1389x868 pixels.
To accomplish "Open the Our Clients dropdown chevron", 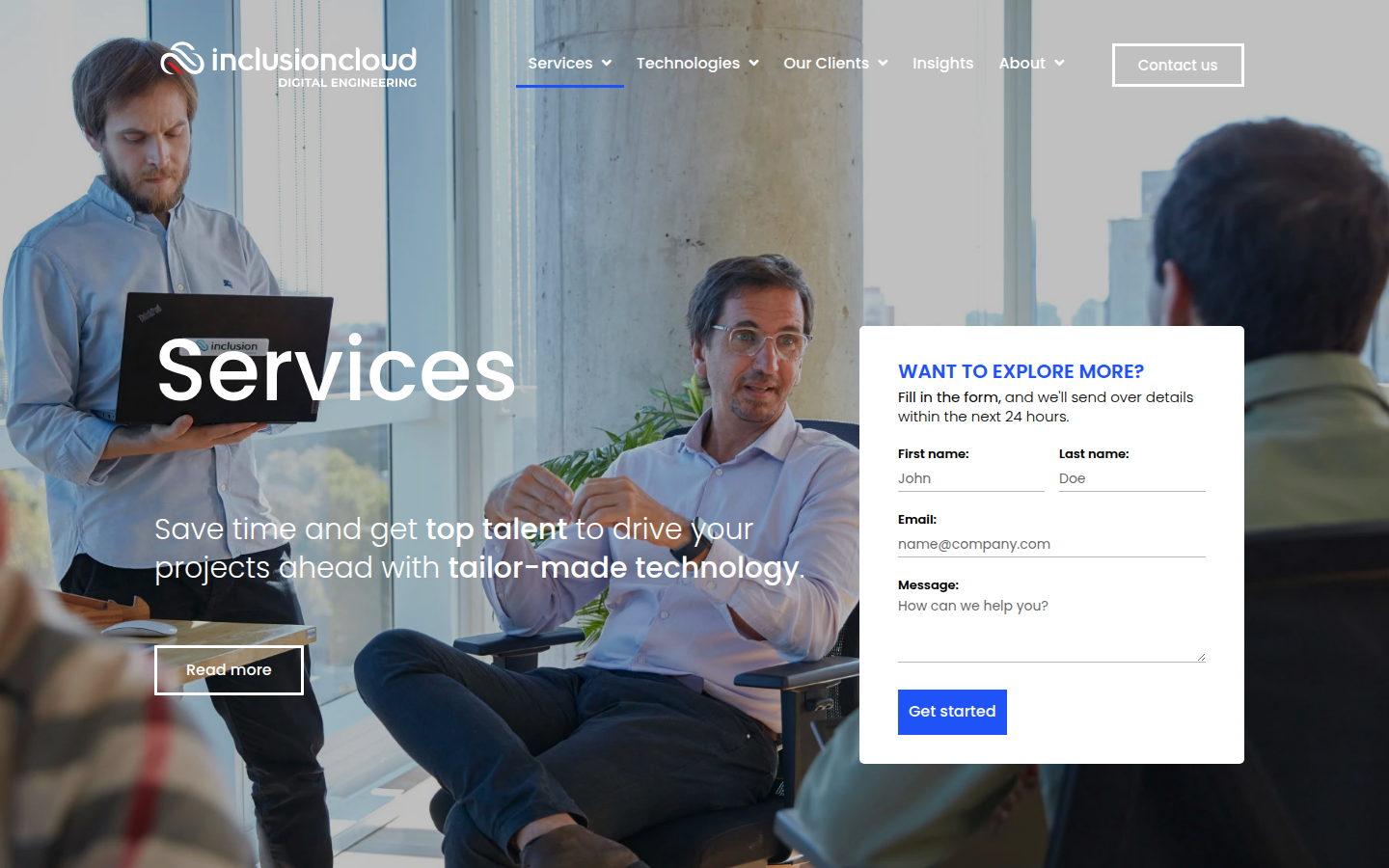I will click(883, 64).
